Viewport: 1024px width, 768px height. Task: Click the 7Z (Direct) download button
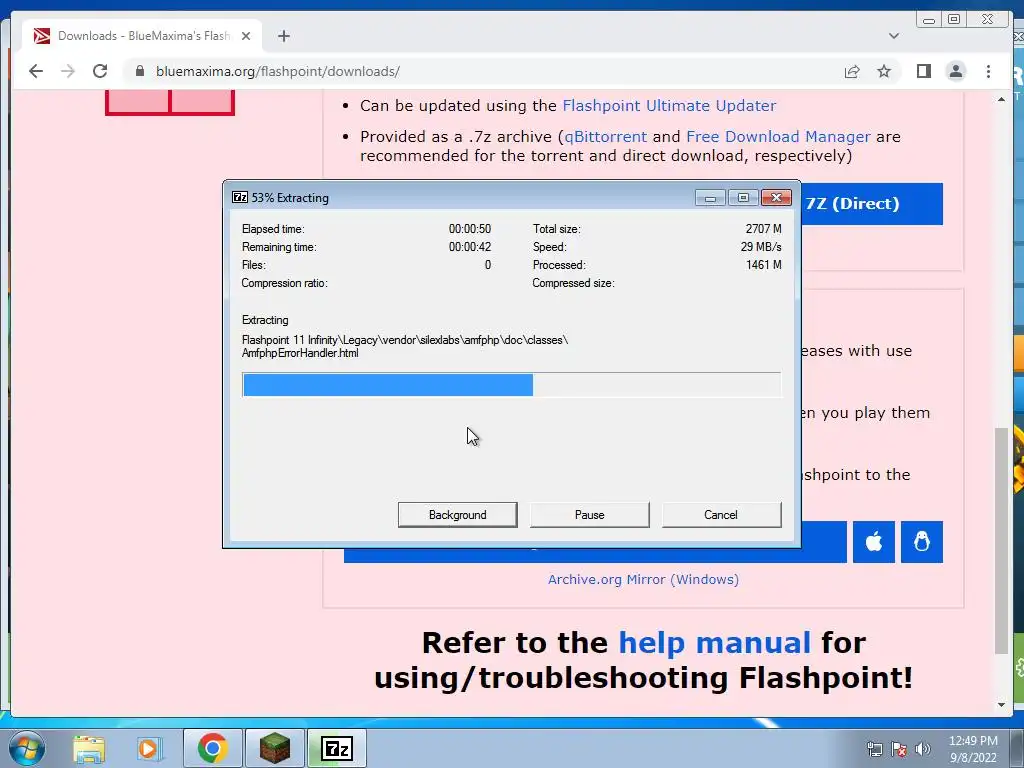click(872, 204)
